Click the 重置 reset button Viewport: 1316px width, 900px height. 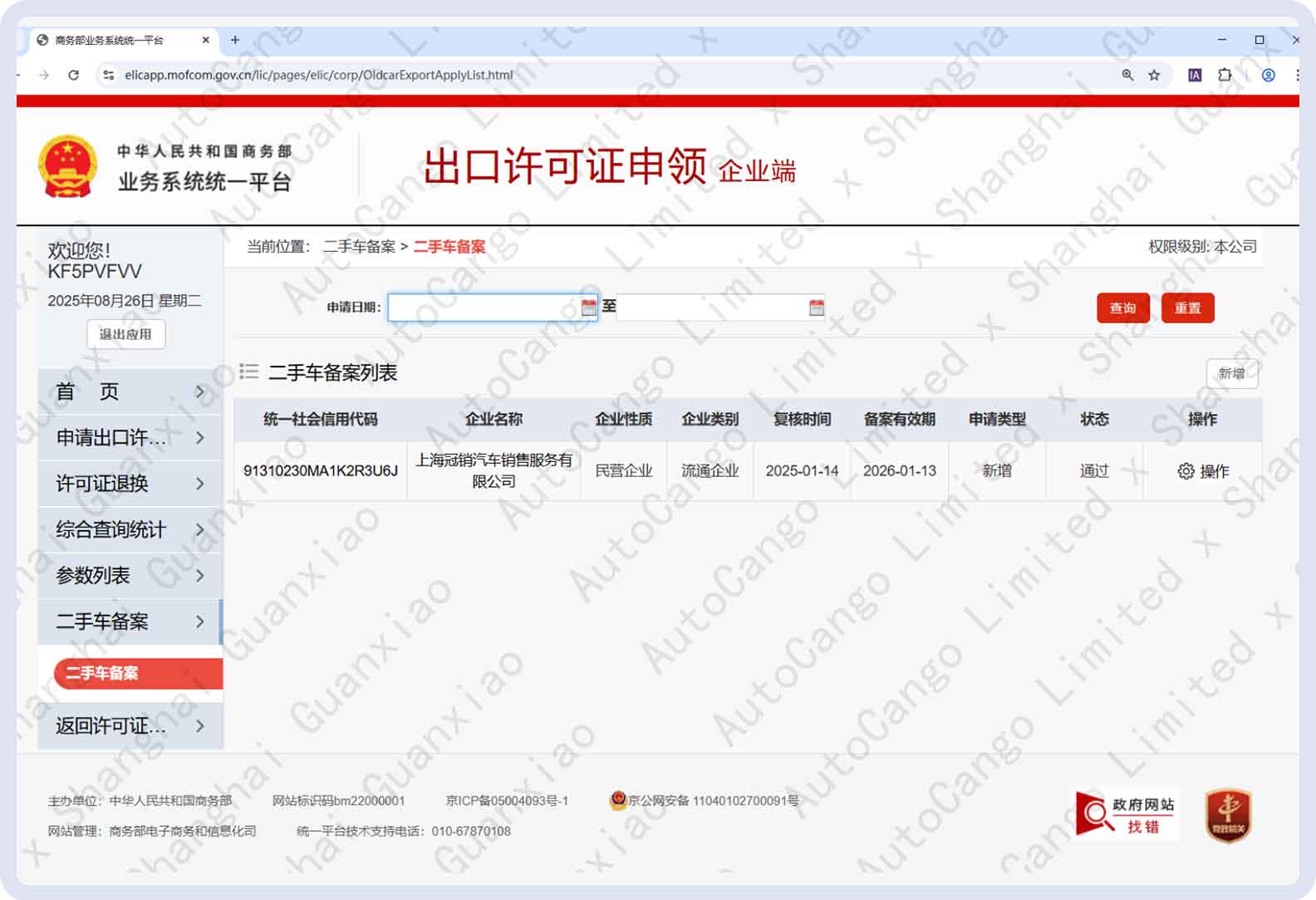click(1187, 308)
